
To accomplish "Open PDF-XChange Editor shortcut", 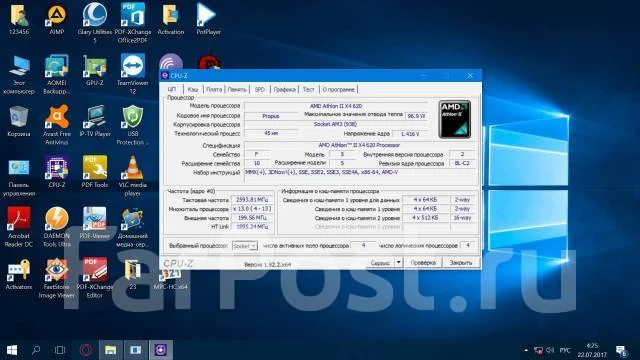I will [x=95, y=278].
